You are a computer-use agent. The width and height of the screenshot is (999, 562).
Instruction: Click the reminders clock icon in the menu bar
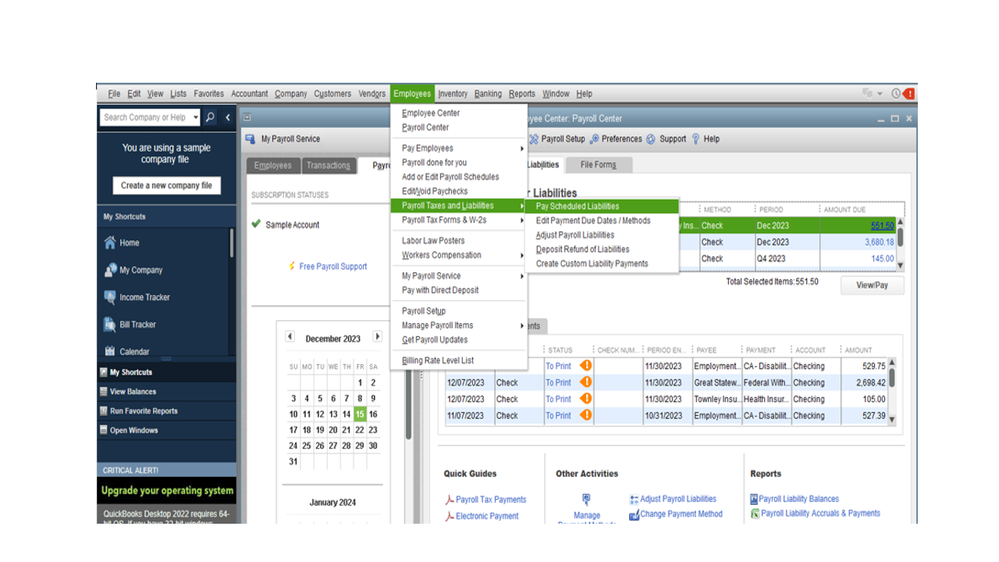(x=896, y=94)
